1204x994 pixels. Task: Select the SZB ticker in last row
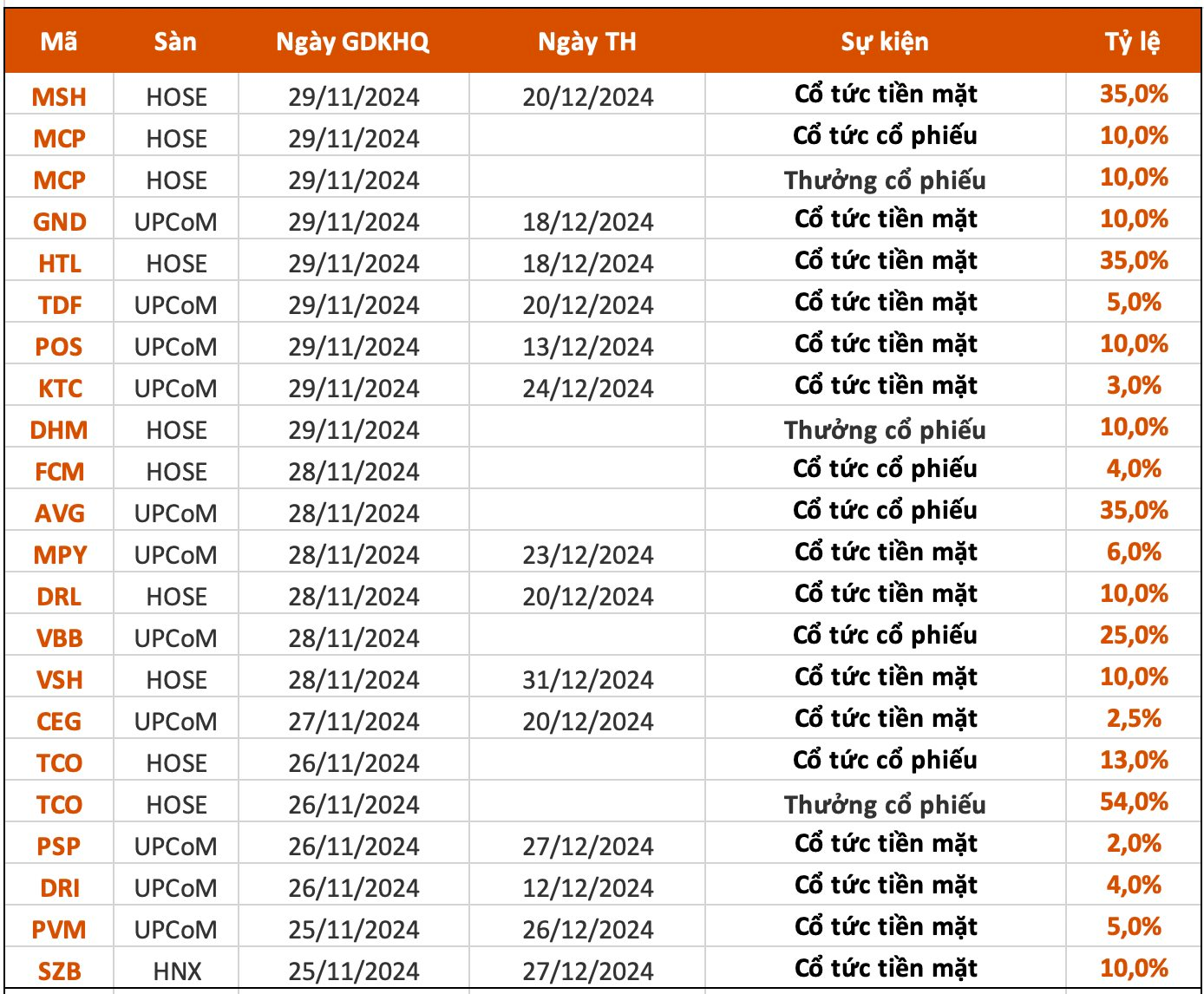point(59,971)
